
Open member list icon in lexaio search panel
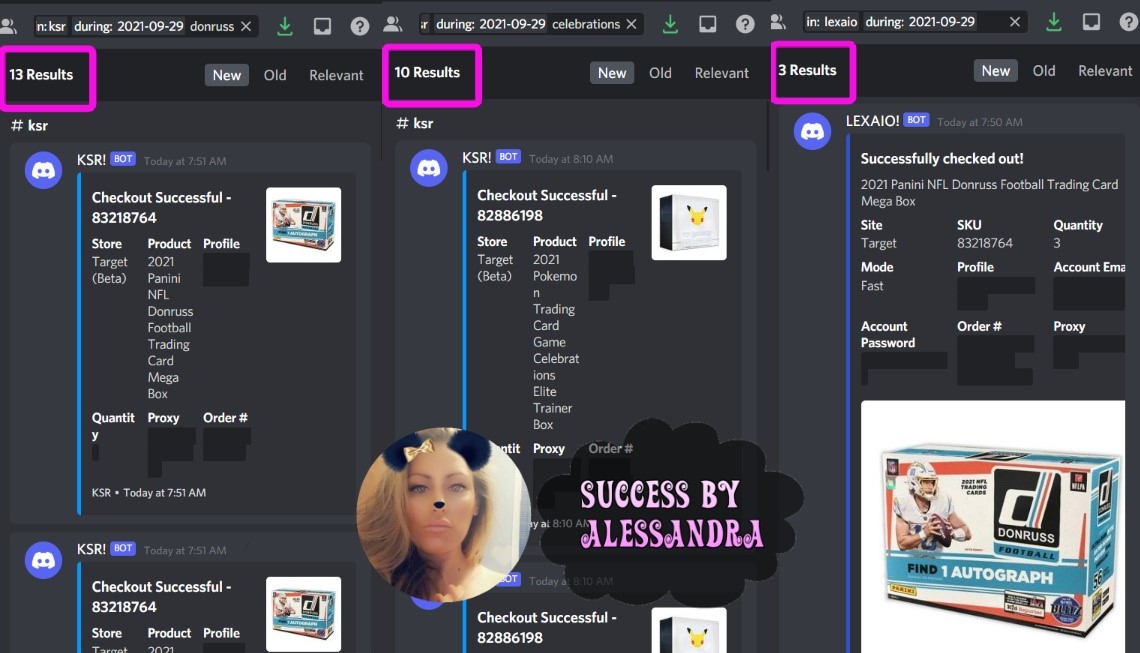(778, 22)
